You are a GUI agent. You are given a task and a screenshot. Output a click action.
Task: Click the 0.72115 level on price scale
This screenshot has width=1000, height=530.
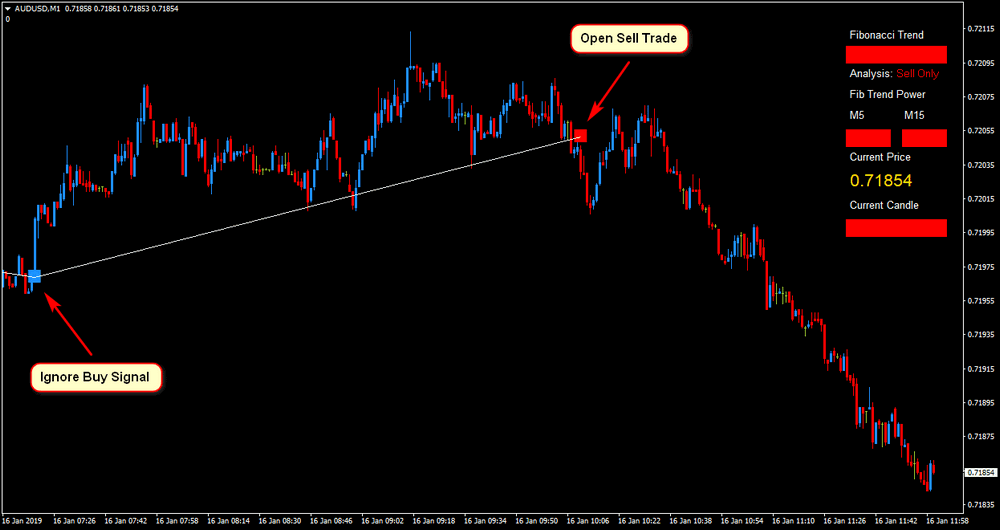tap(980, 29)
